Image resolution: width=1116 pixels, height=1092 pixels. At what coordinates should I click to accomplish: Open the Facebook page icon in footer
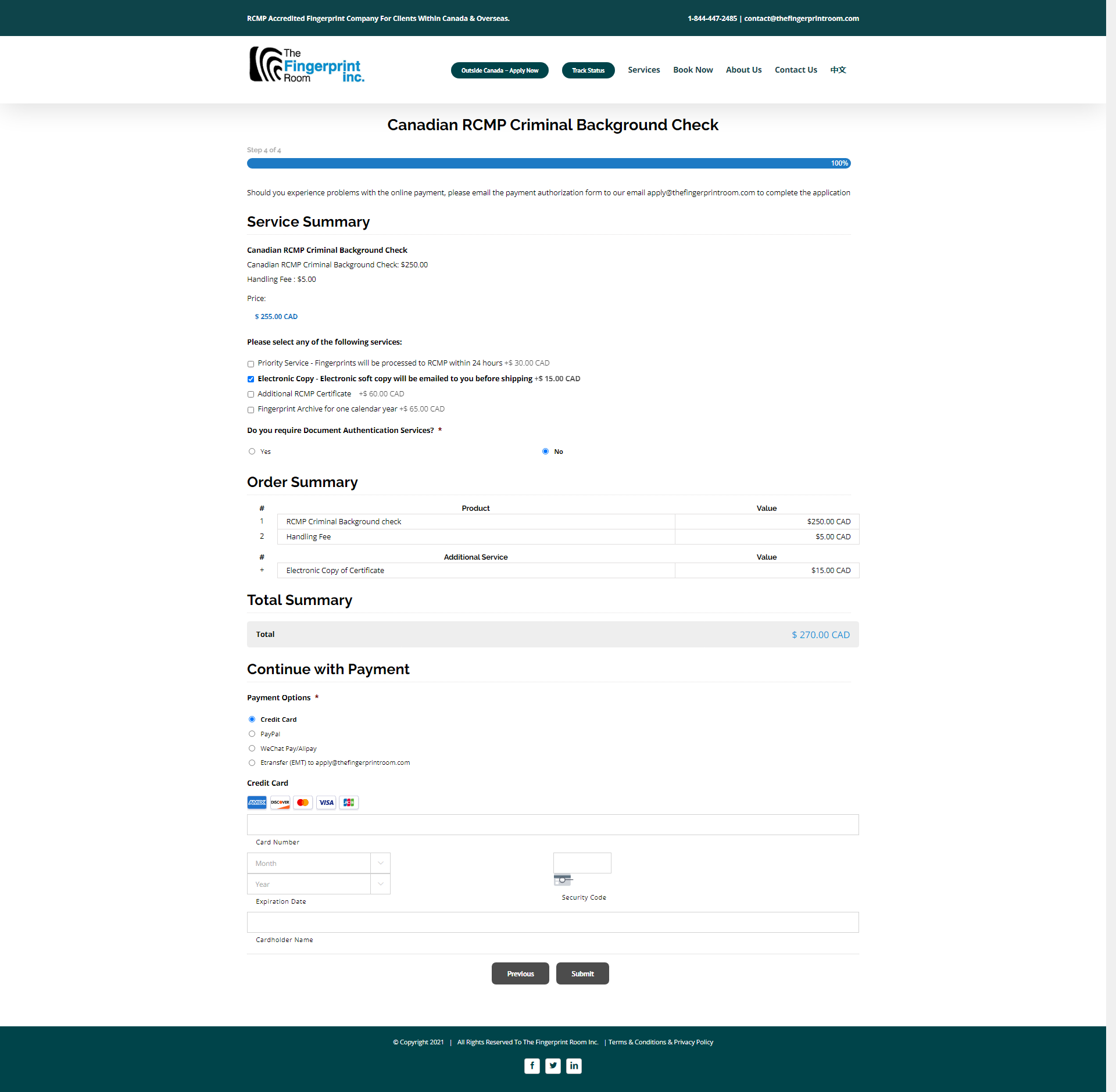[x=532, y=1065]
